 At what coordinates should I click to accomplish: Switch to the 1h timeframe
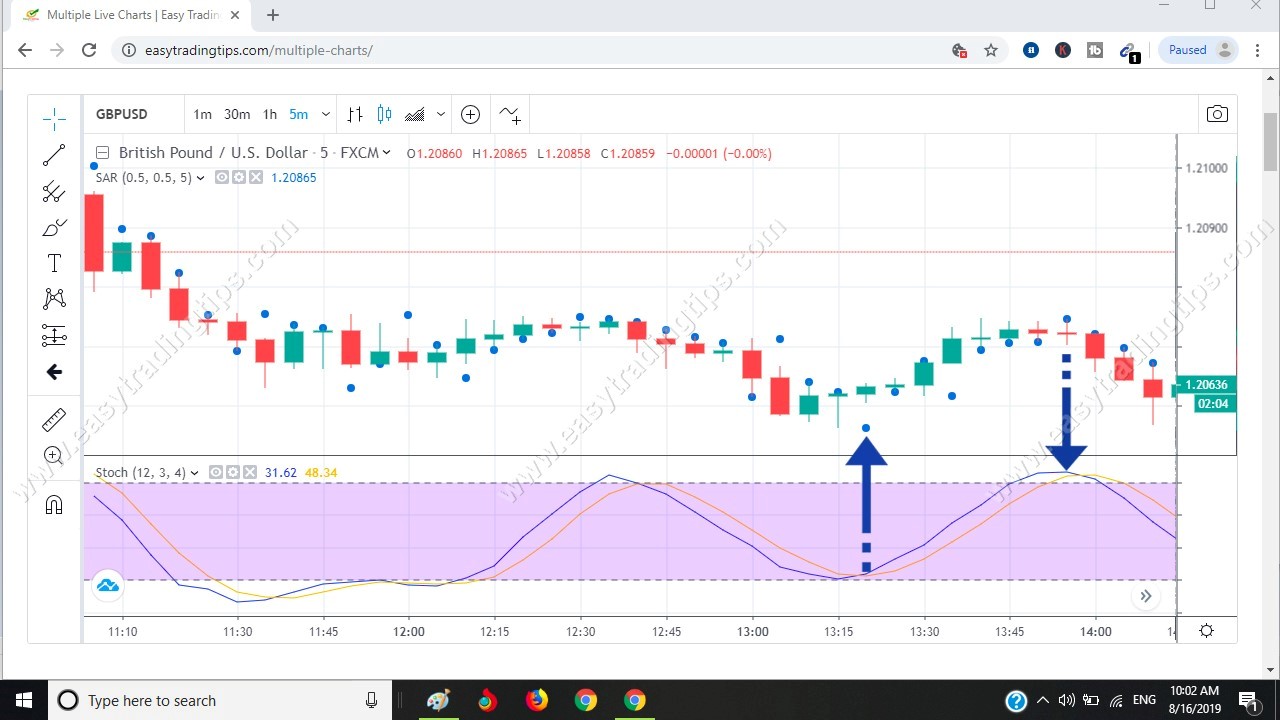[269, 114]
